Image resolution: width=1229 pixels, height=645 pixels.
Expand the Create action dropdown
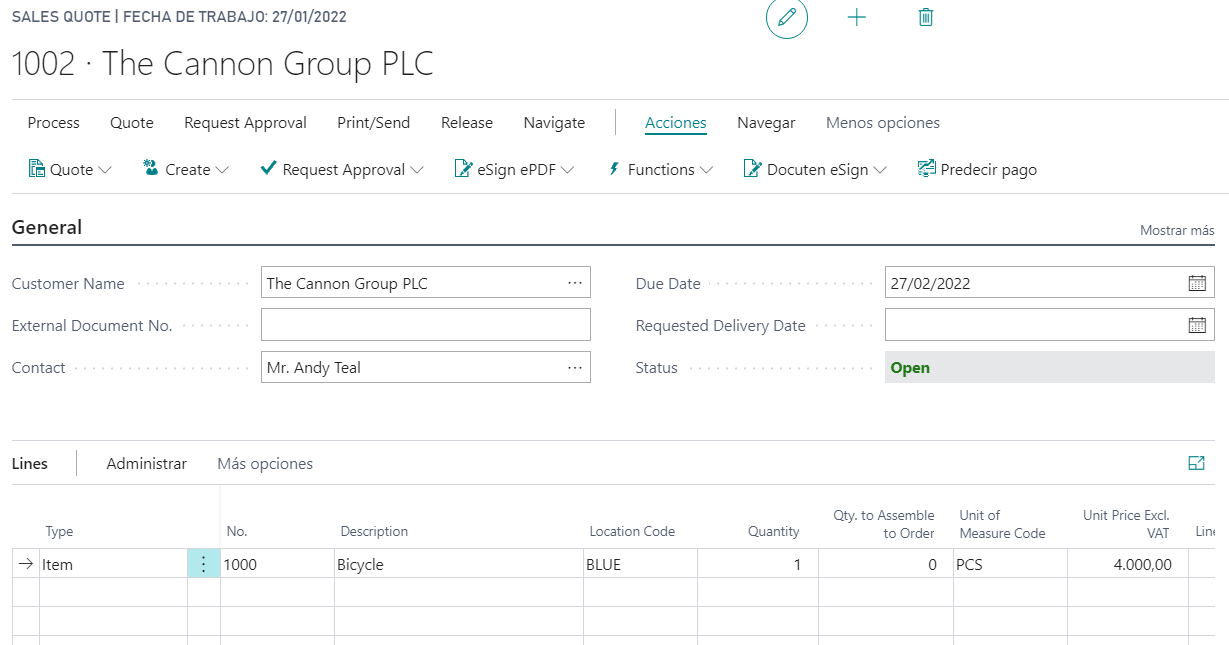(222, 170)
